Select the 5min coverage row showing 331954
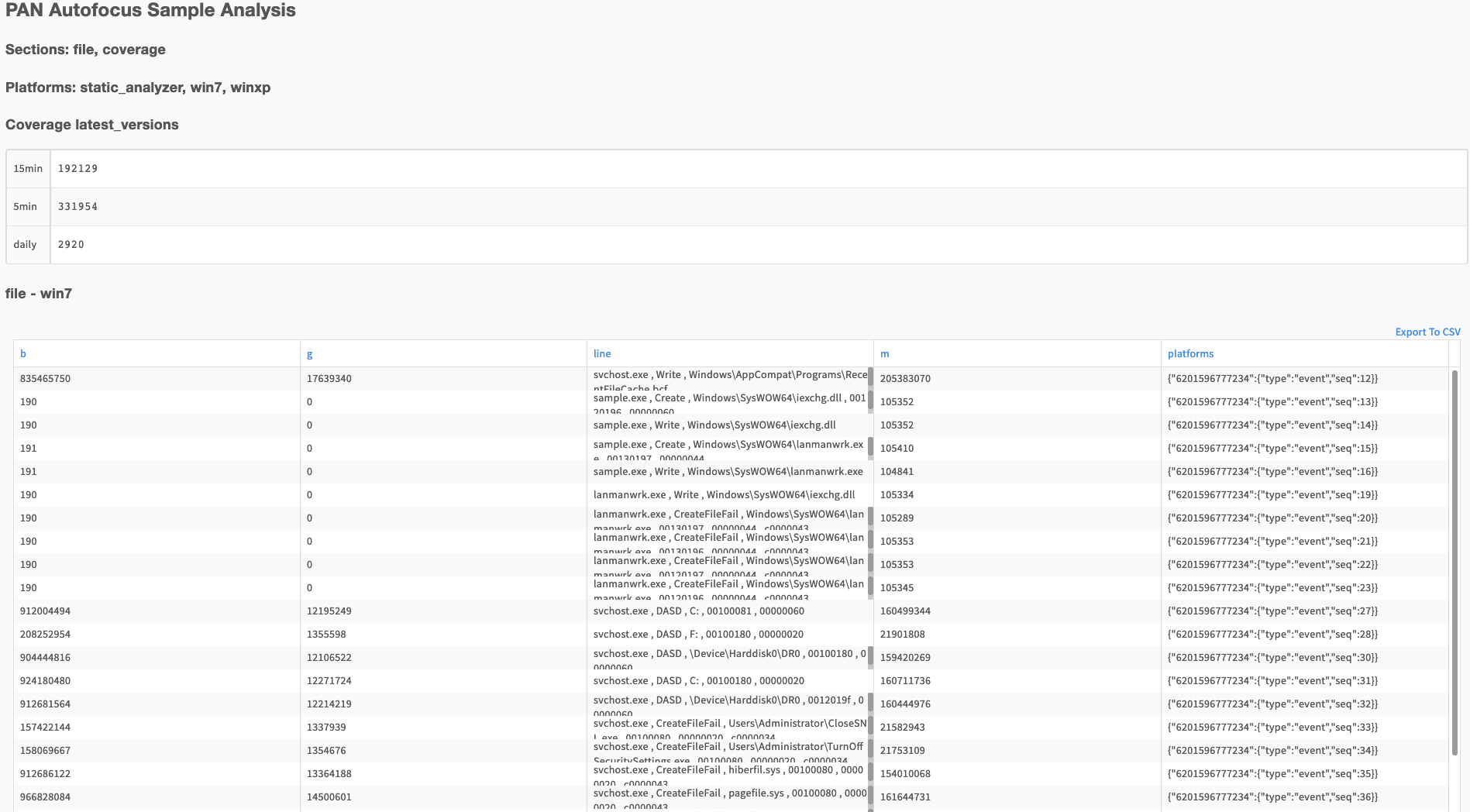 310,207
